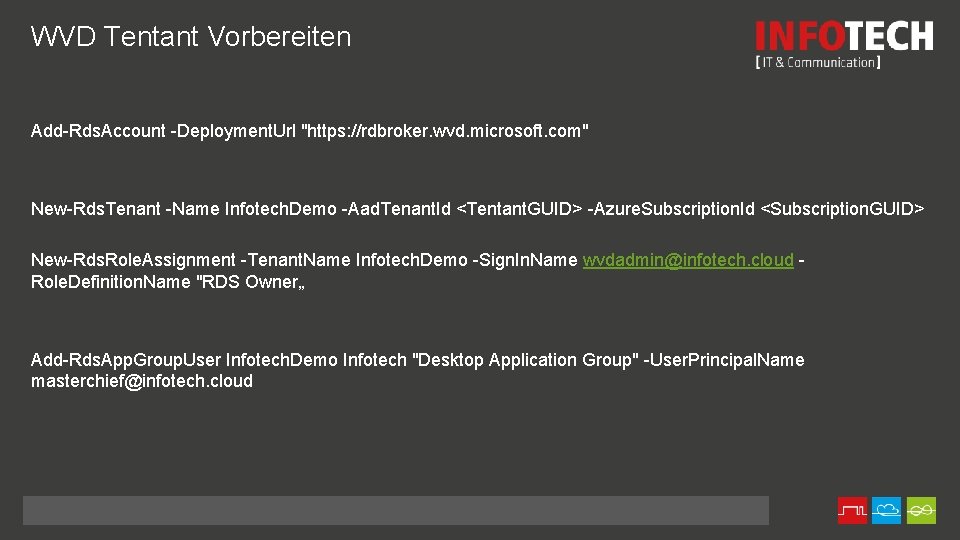Click the red signal pulse icon

point(852,510)
